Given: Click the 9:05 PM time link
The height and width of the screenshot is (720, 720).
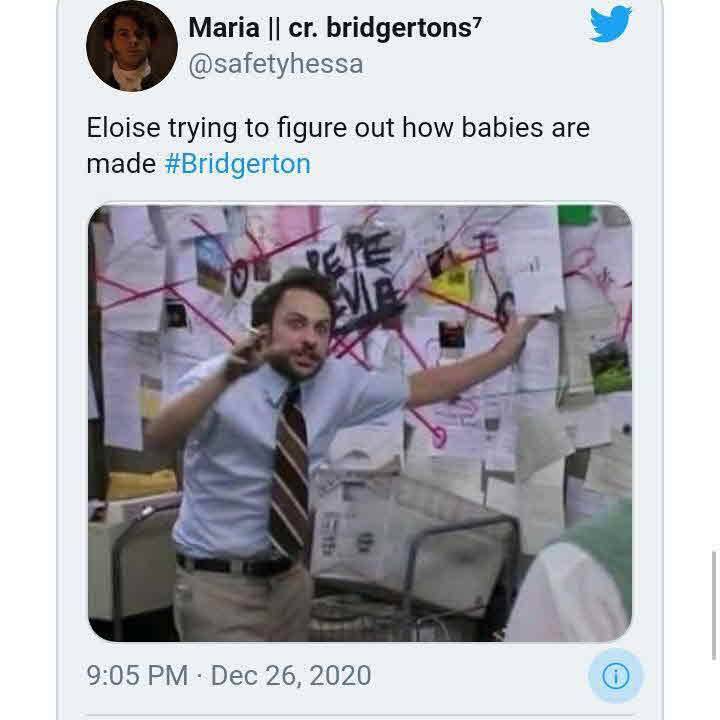Looking at the screenshot, I should point(137,675).
